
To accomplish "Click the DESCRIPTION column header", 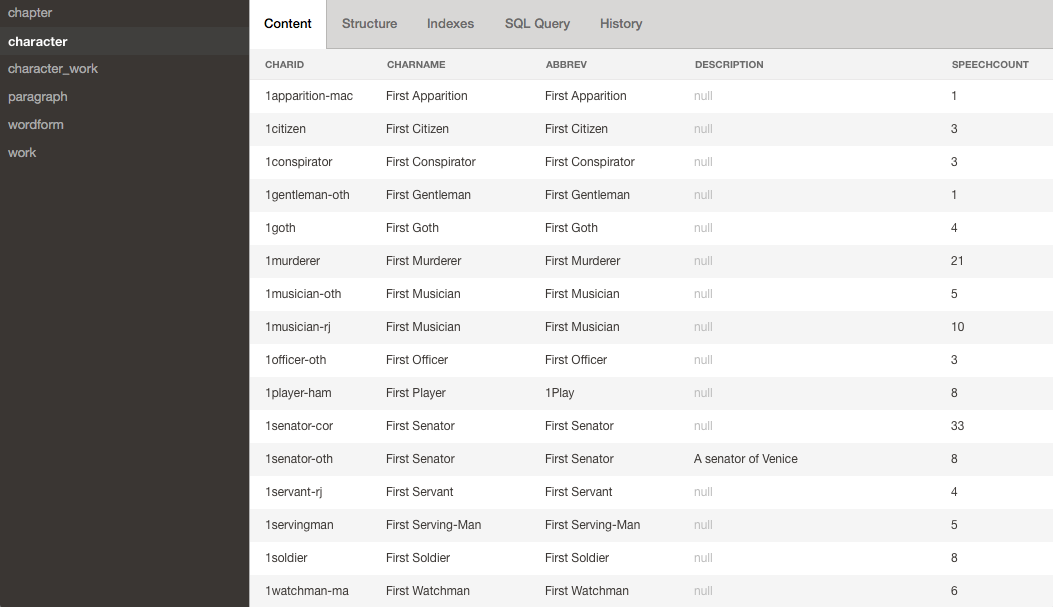I will click(729, 65).
